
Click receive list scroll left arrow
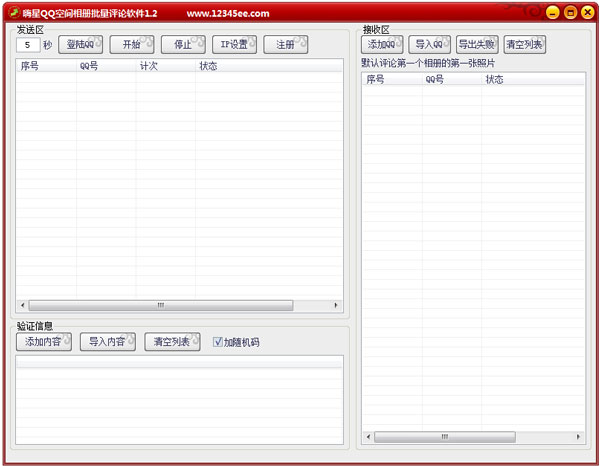[368, 437]
